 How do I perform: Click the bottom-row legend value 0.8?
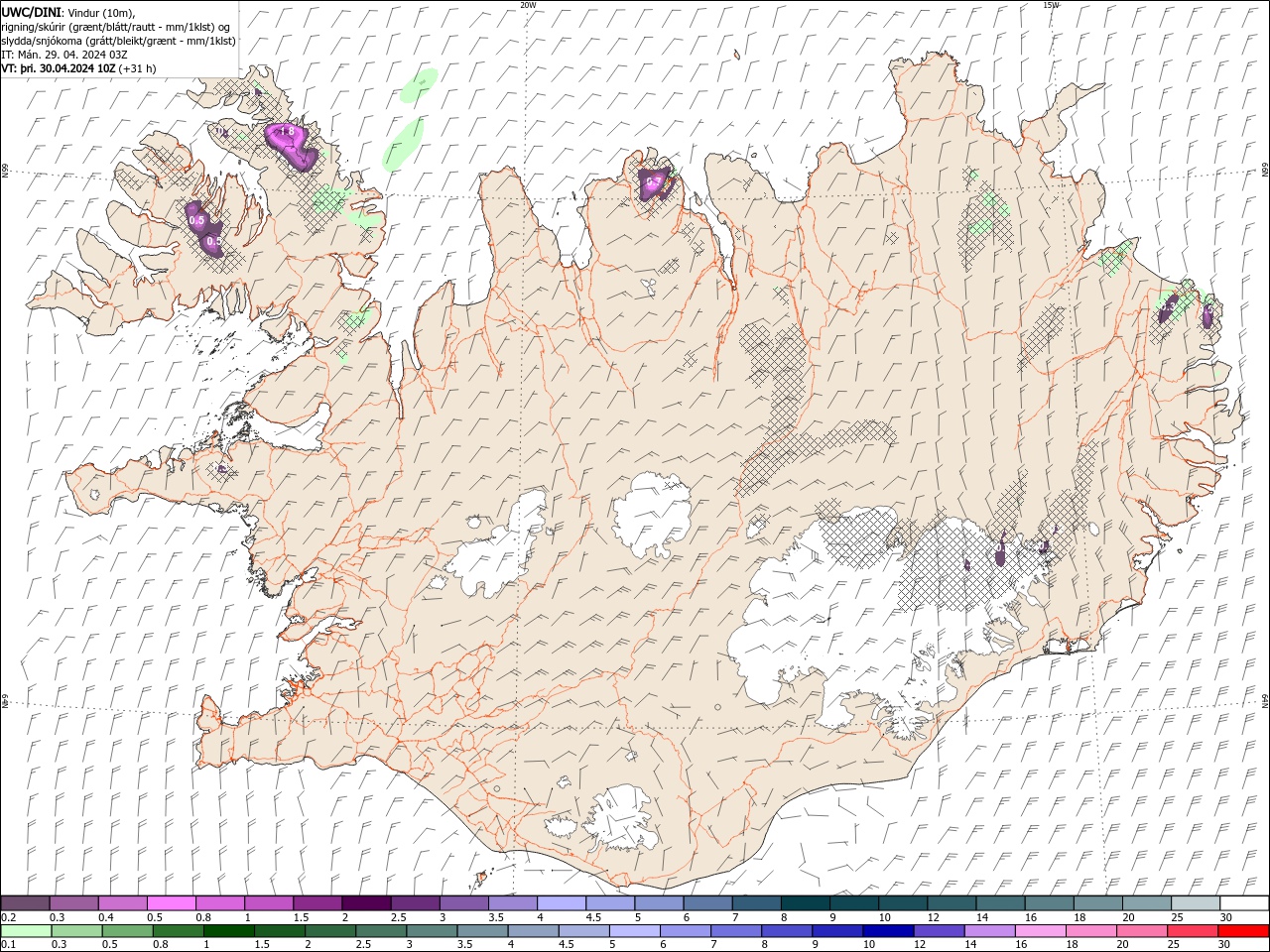[161, 944]
